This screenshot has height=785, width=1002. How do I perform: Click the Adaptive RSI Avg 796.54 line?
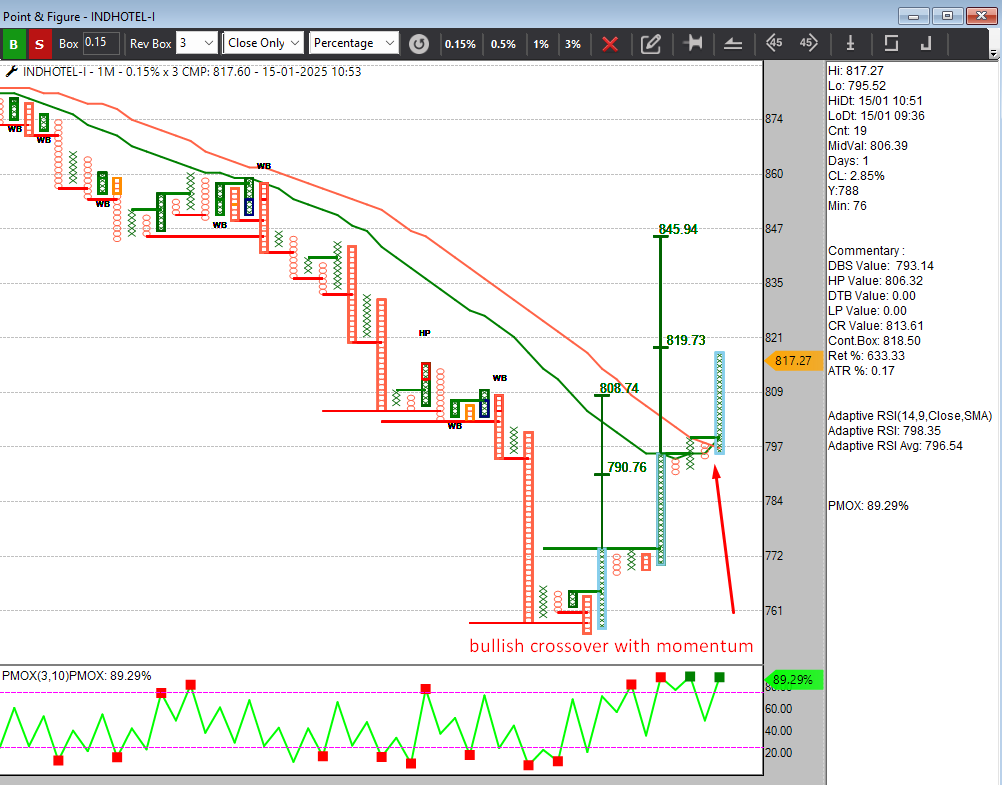pos(895,446)
